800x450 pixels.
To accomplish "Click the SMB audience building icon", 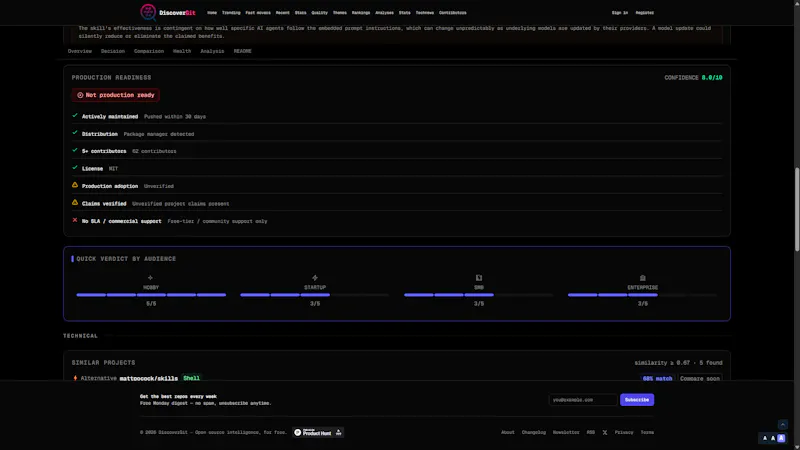I will 479,278.
